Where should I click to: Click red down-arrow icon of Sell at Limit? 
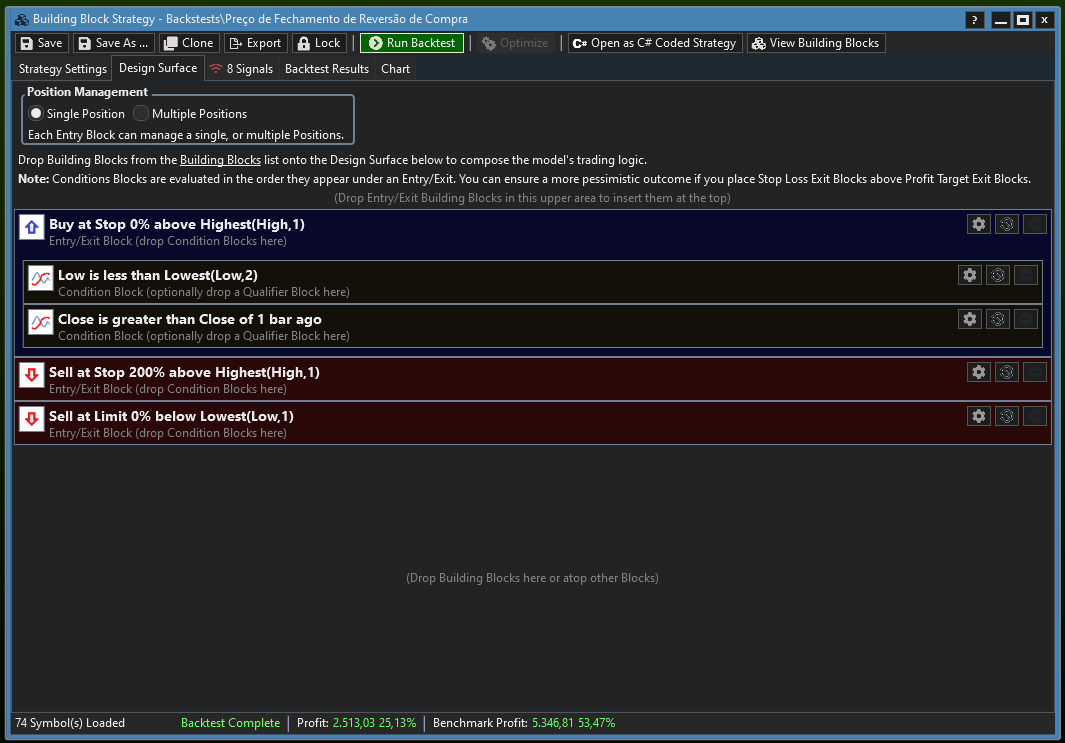click(31, 419)
